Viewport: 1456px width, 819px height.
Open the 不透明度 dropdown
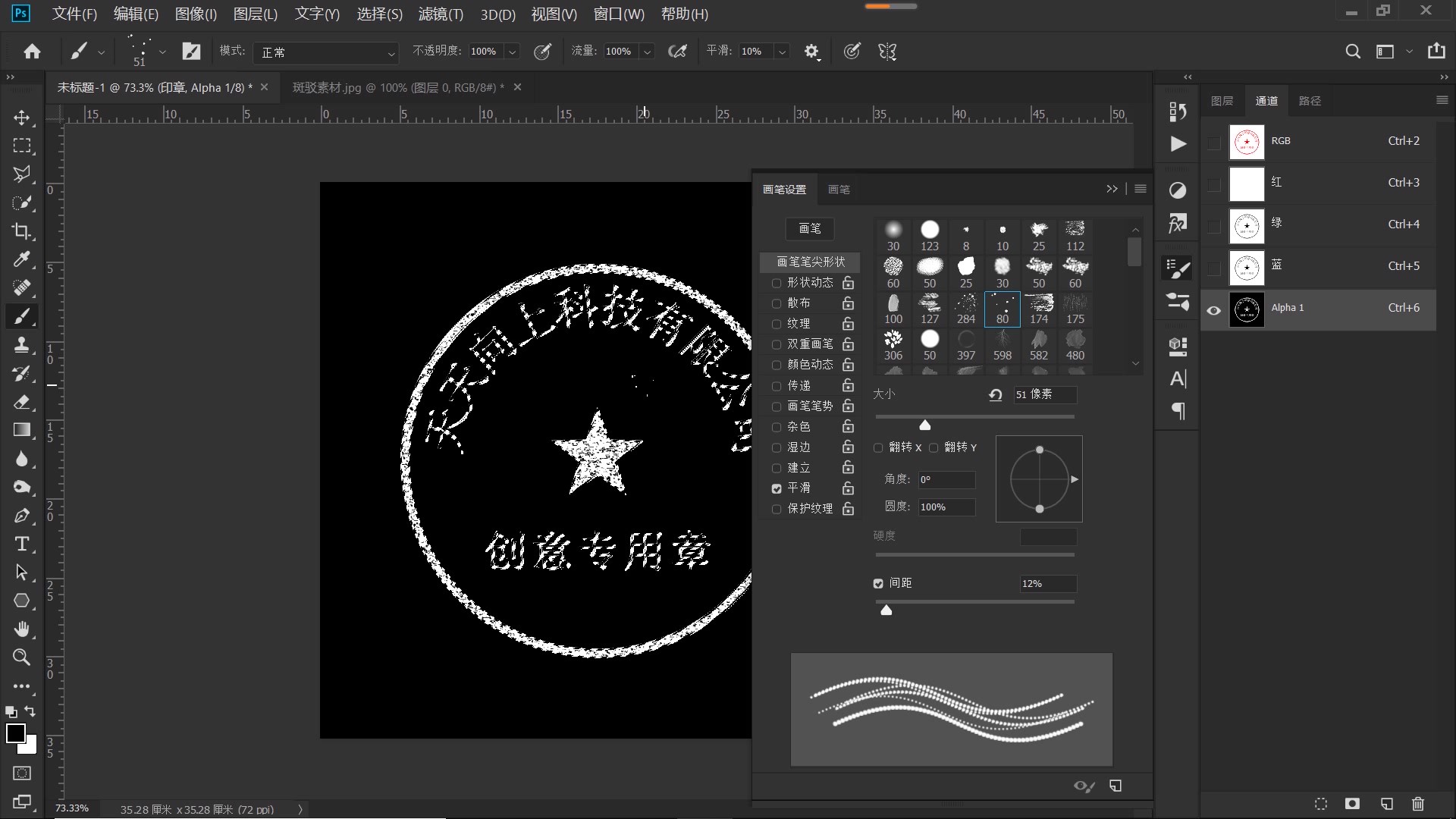(513, 52)
